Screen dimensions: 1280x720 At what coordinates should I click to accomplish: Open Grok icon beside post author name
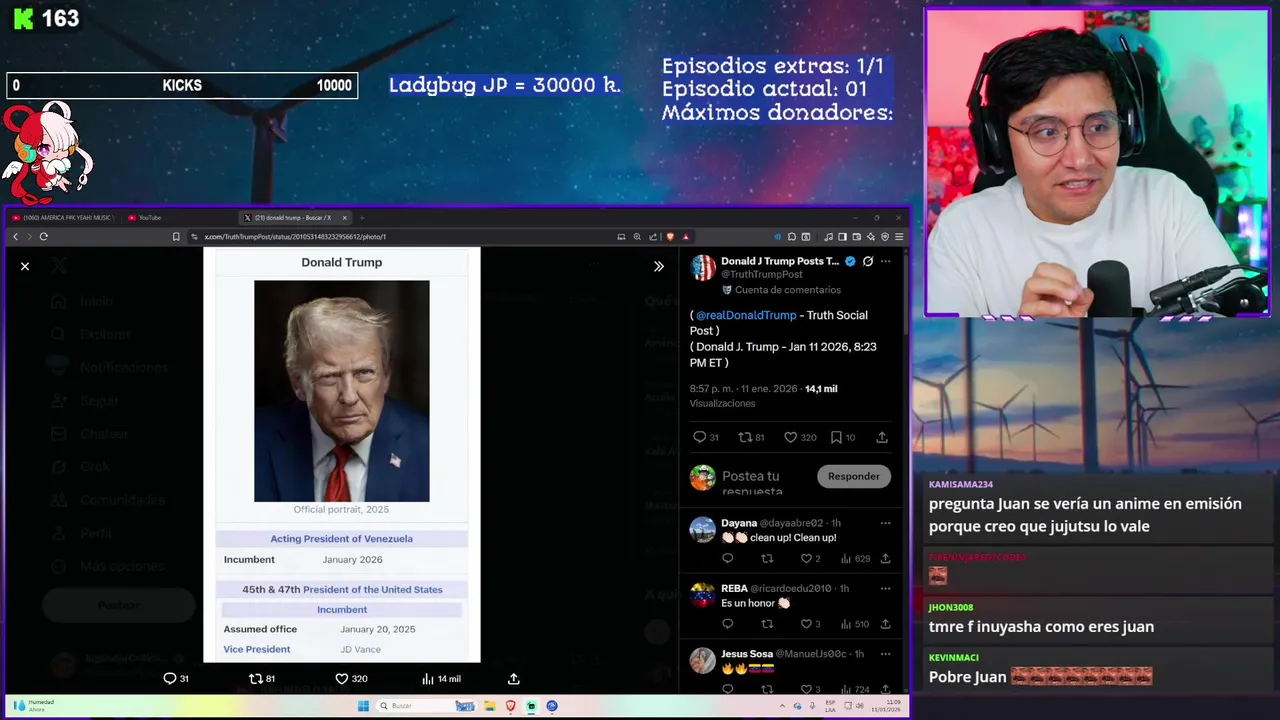click(868, 261)
